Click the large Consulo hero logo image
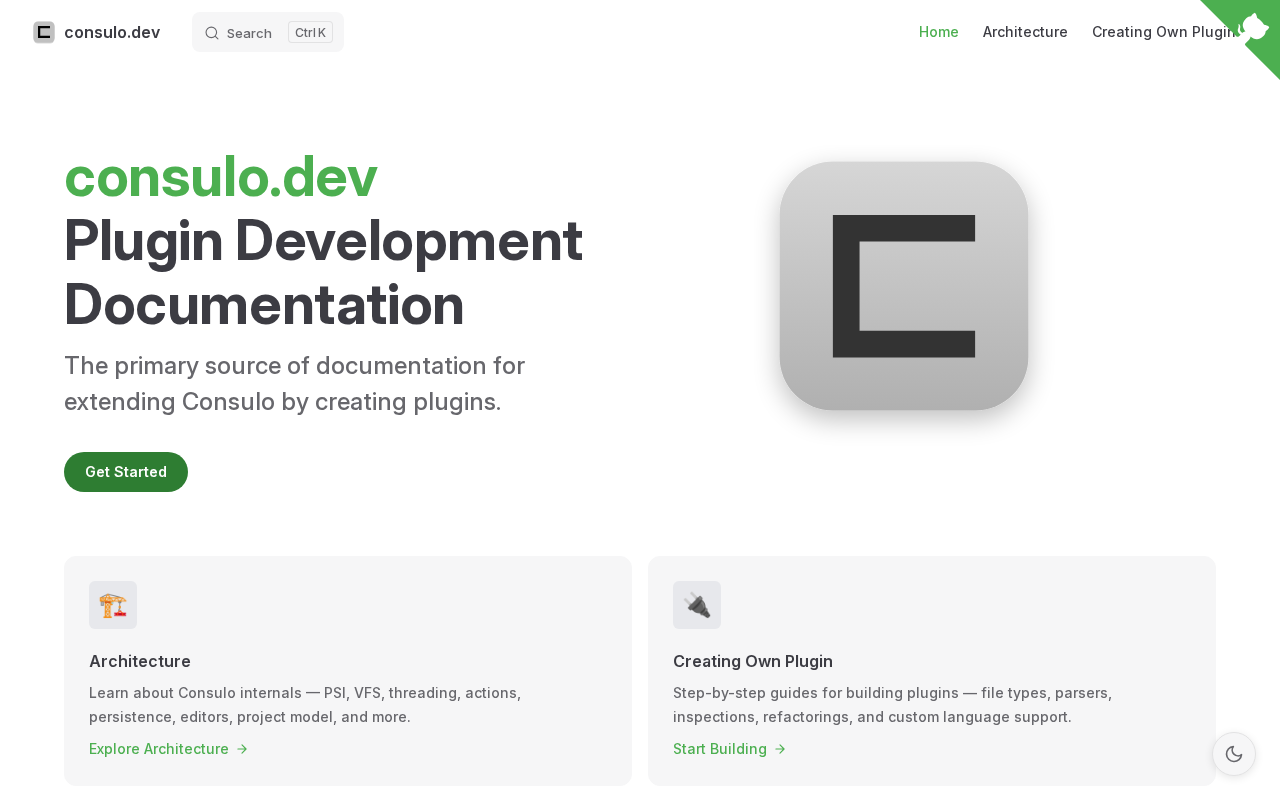1280x800 pixels. 904,286
